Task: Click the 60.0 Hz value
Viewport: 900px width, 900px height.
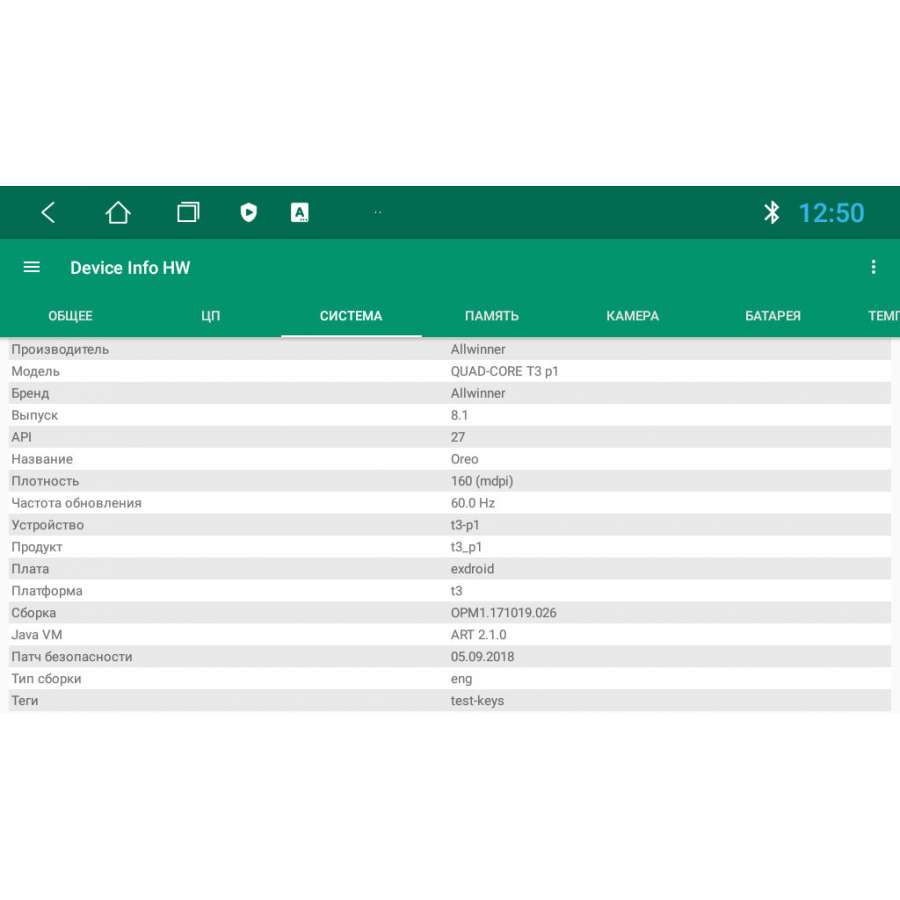Action: coord(472,503)
